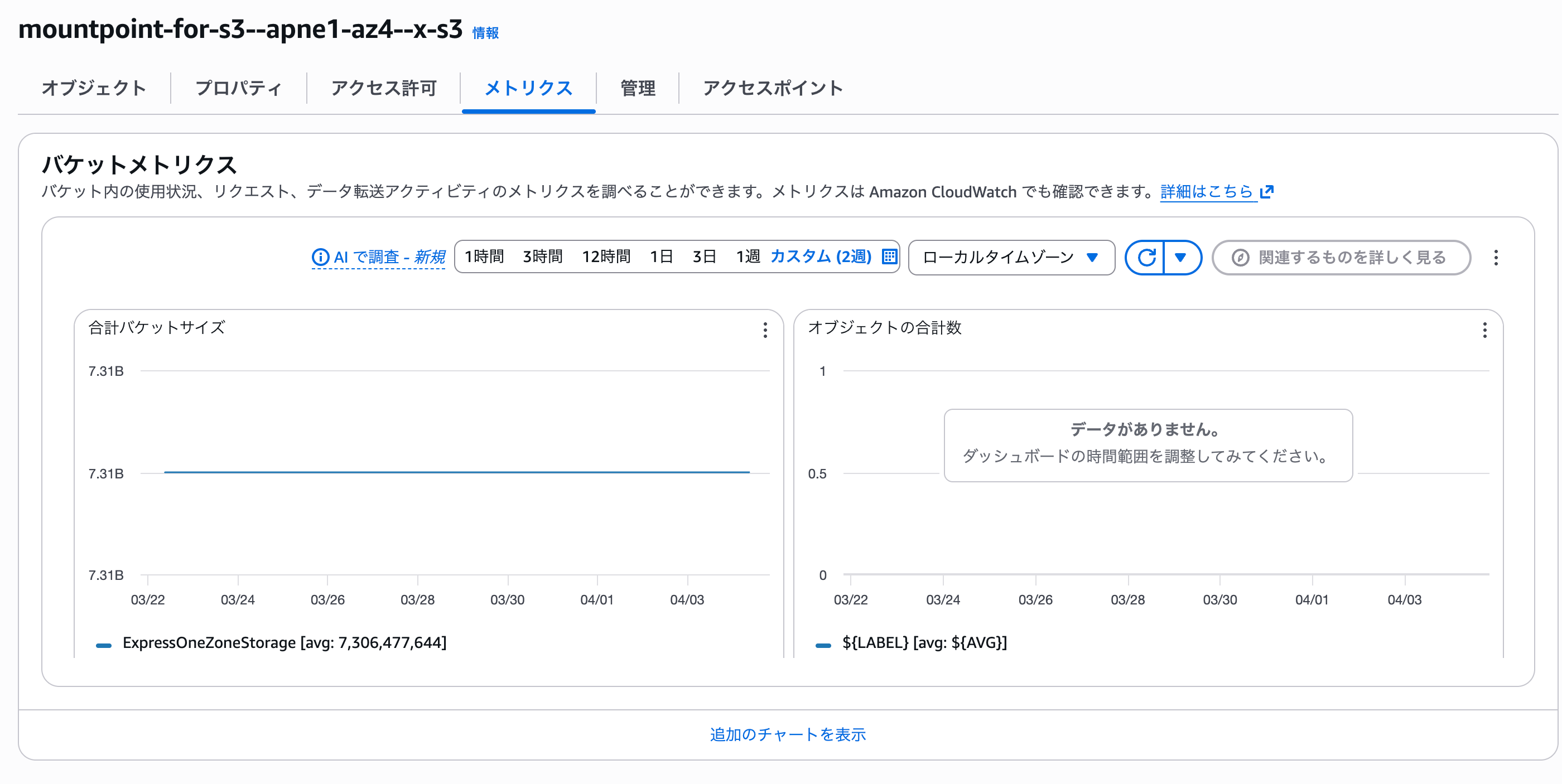Open the kebab menu on 合計バケットサイズ chart

[765, 330]
